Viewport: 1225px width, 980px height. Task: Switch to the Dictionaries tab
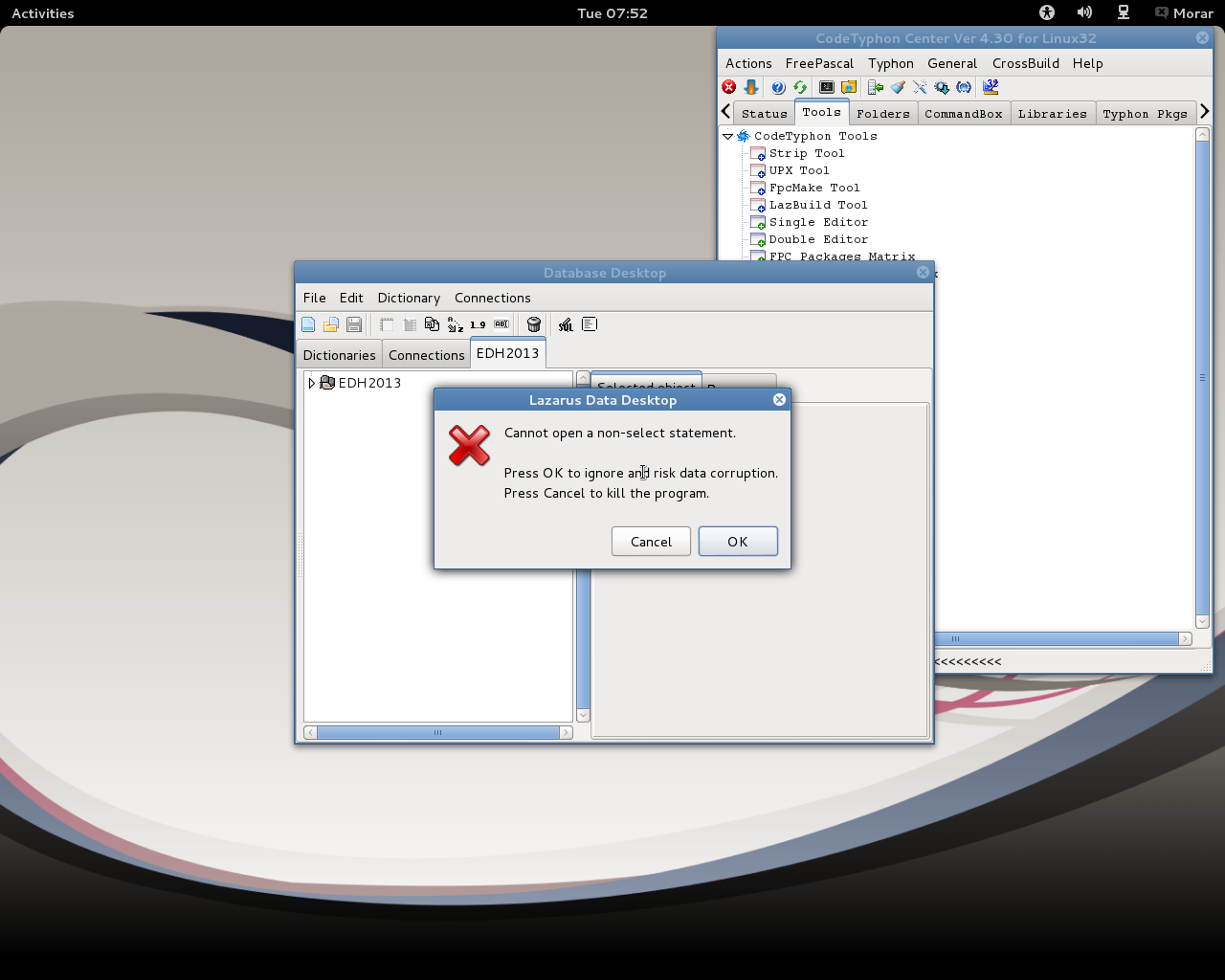coord(340,355)
